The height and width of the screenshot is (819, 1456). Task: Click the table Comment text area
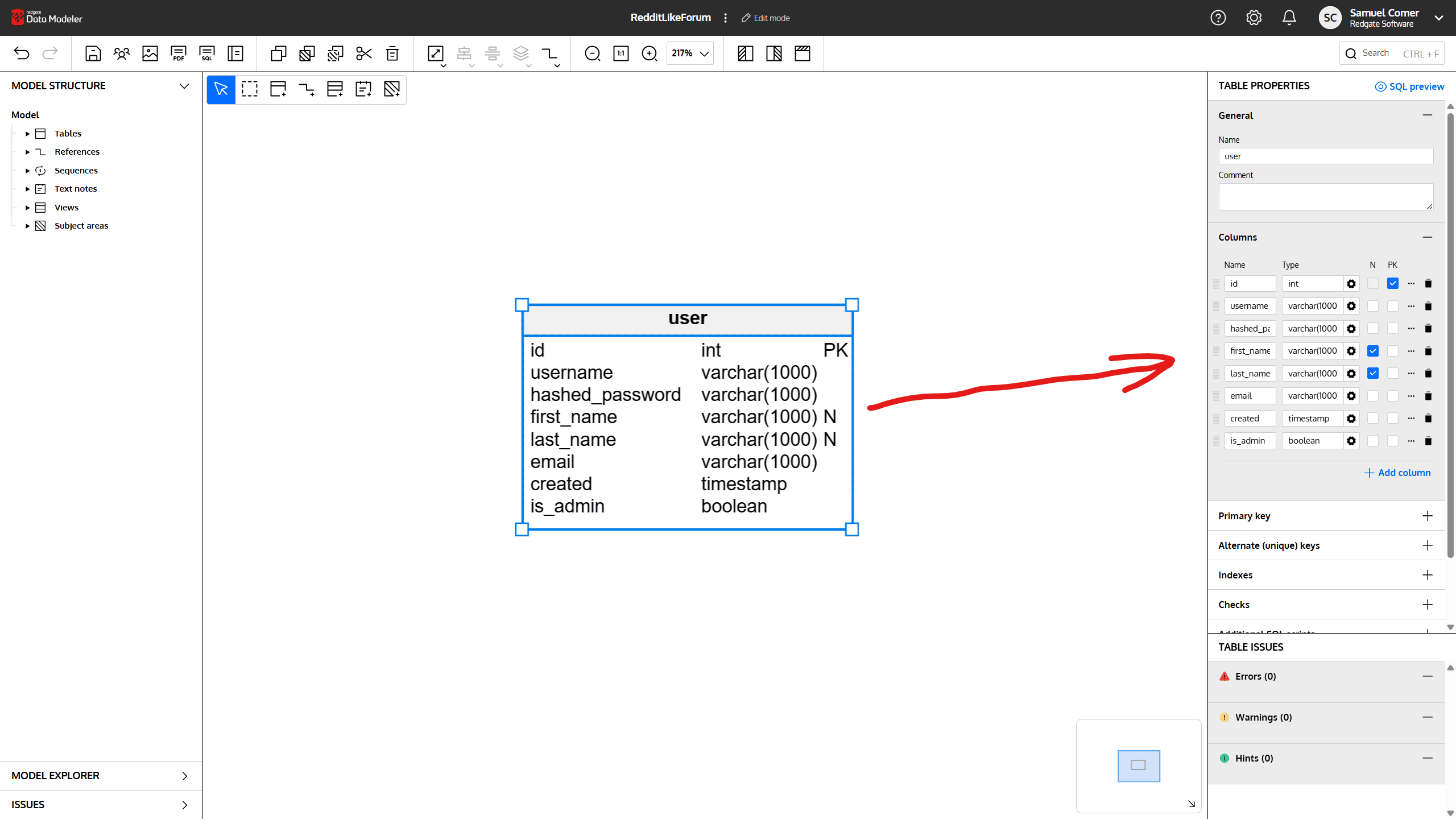pos(1325,197)
